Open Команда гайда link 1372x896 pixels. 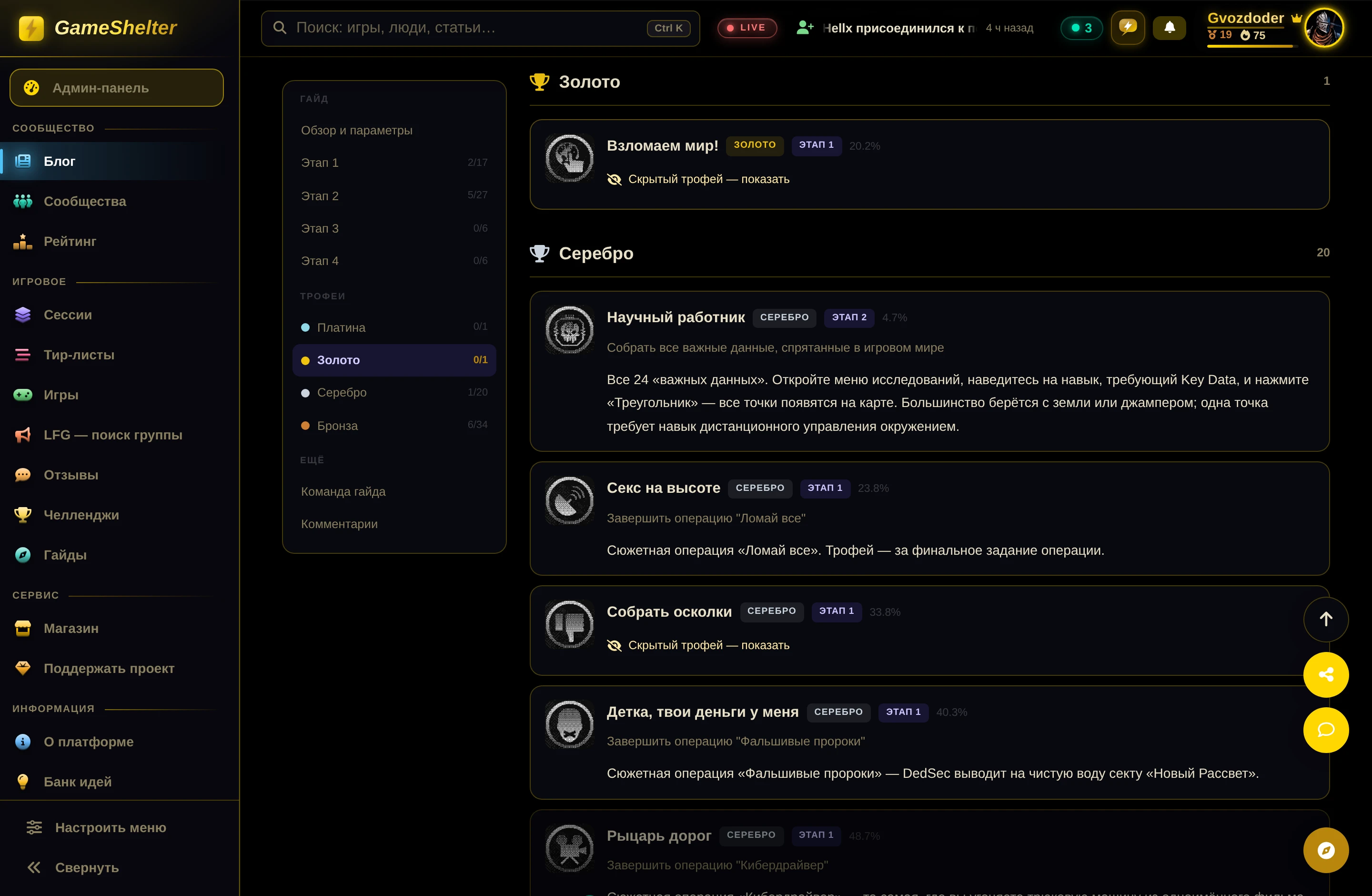(393, 491)
